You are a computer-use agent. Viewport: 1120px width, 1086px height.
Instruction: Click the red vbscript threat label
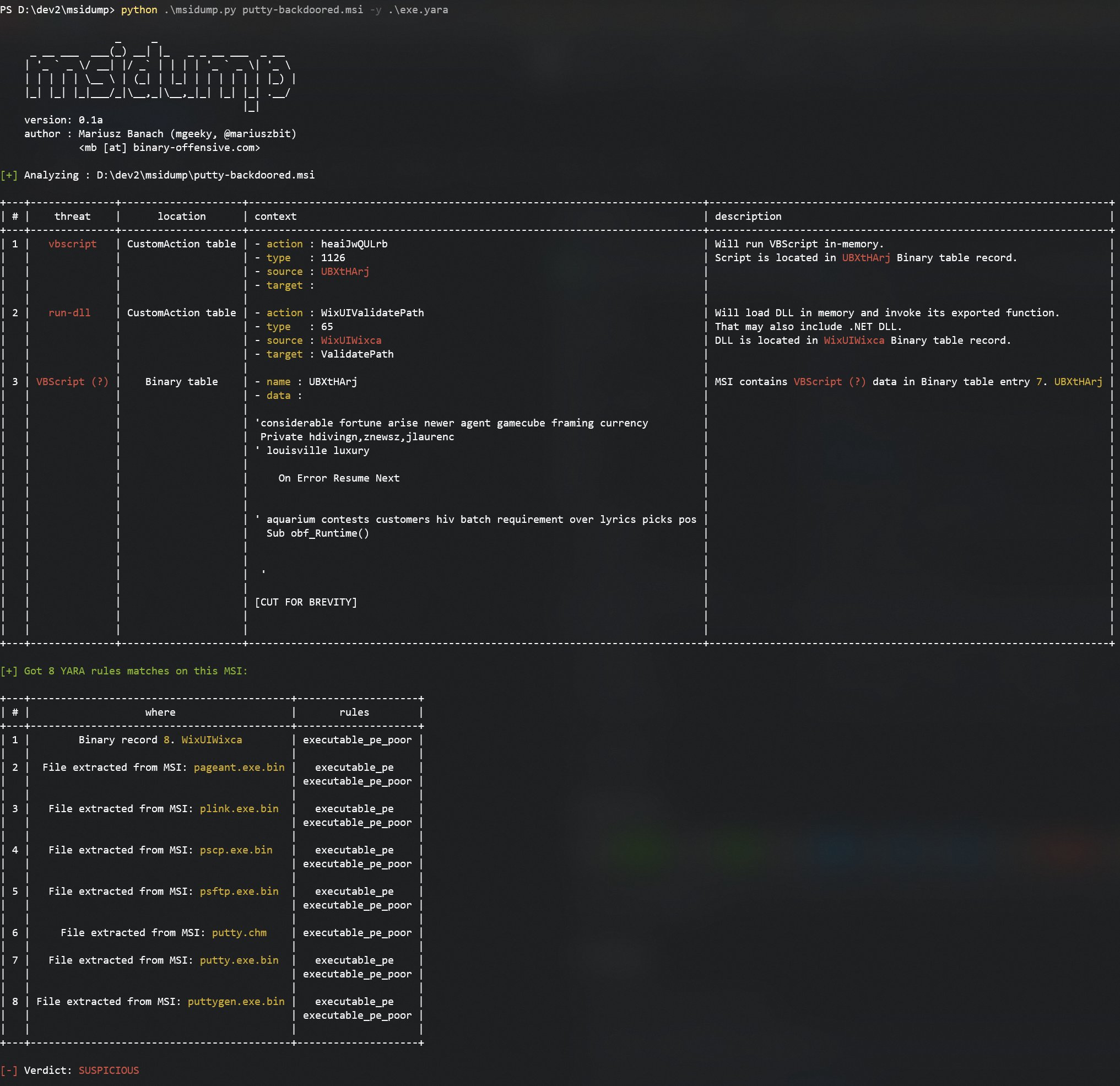[73, 244]
